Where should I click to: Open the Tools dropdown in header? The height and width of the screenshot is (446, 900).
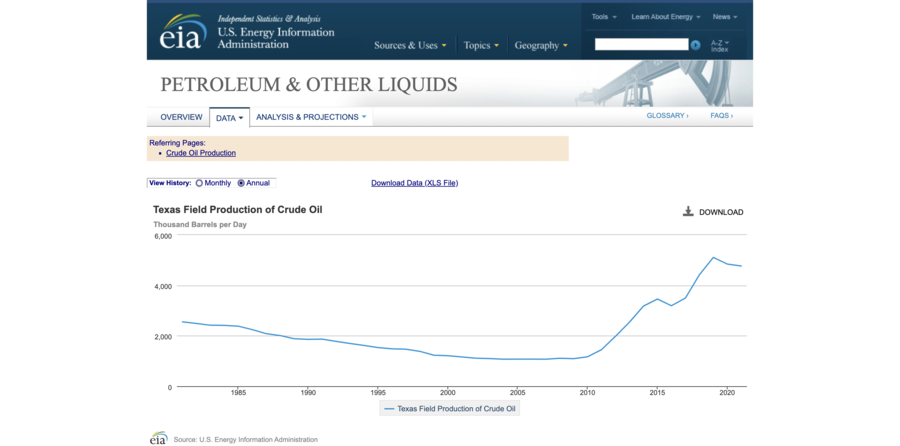603,17
